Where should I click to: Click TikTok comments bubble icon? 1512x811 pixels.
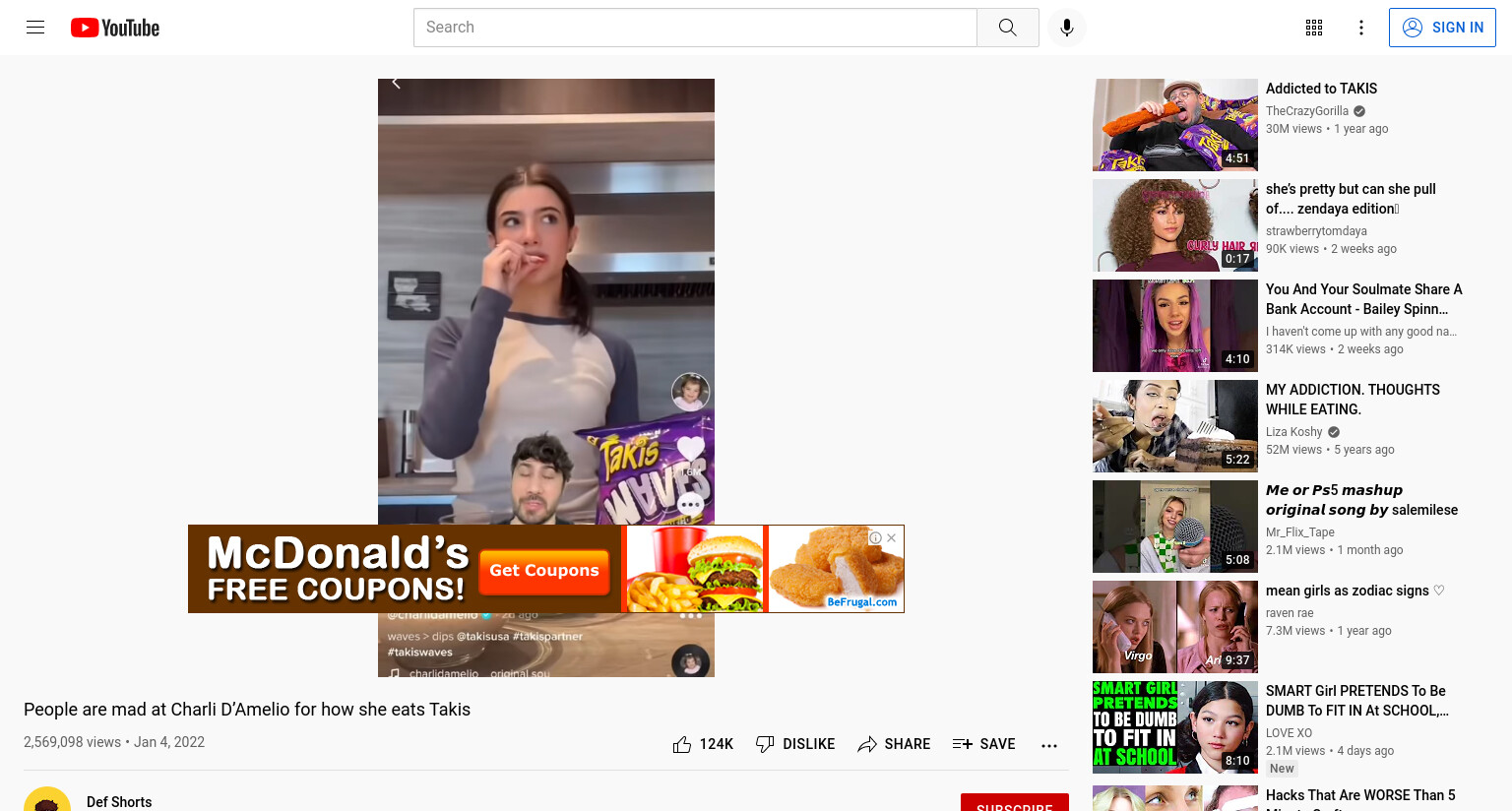[690, 505]
